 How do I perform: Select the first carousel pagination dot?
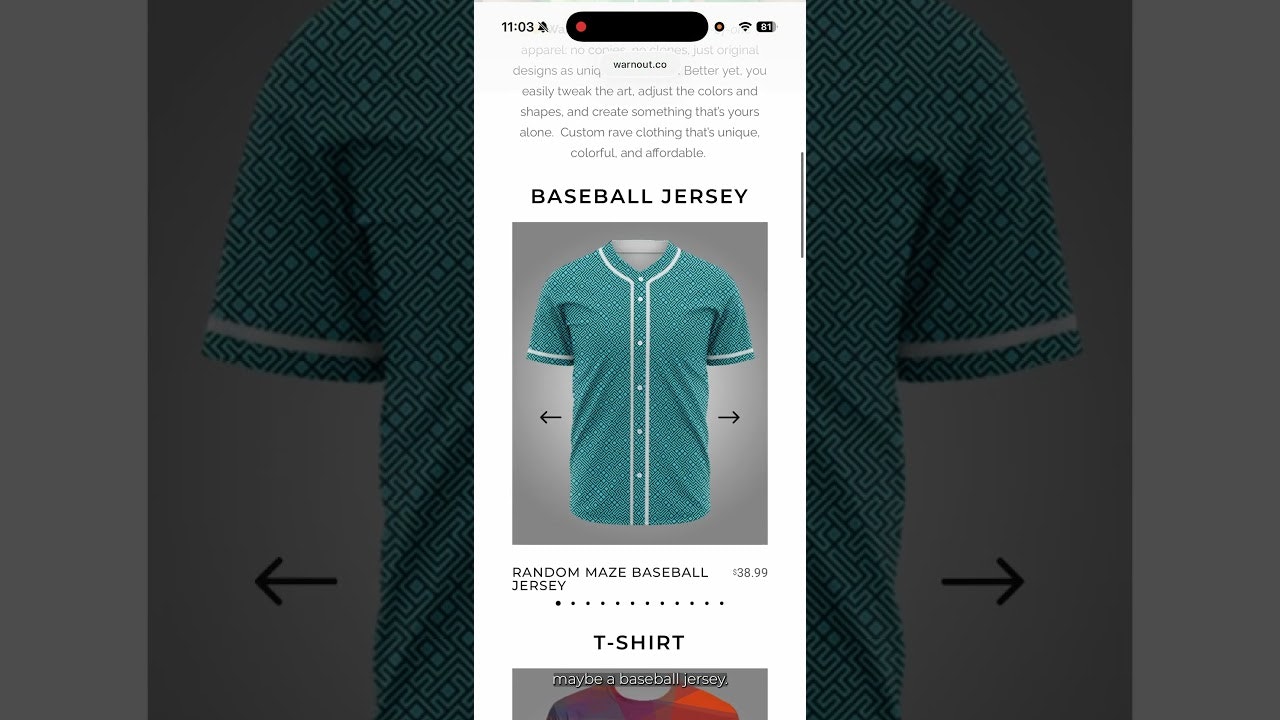pos(558,603)
